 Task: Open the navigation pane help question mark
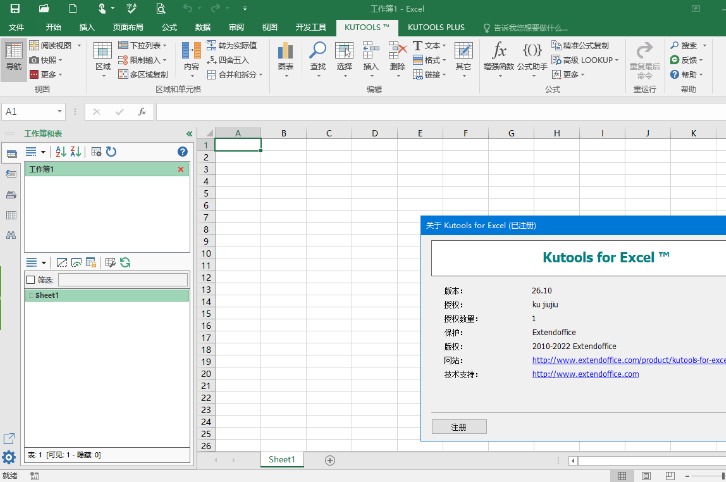tap(182, 152)
